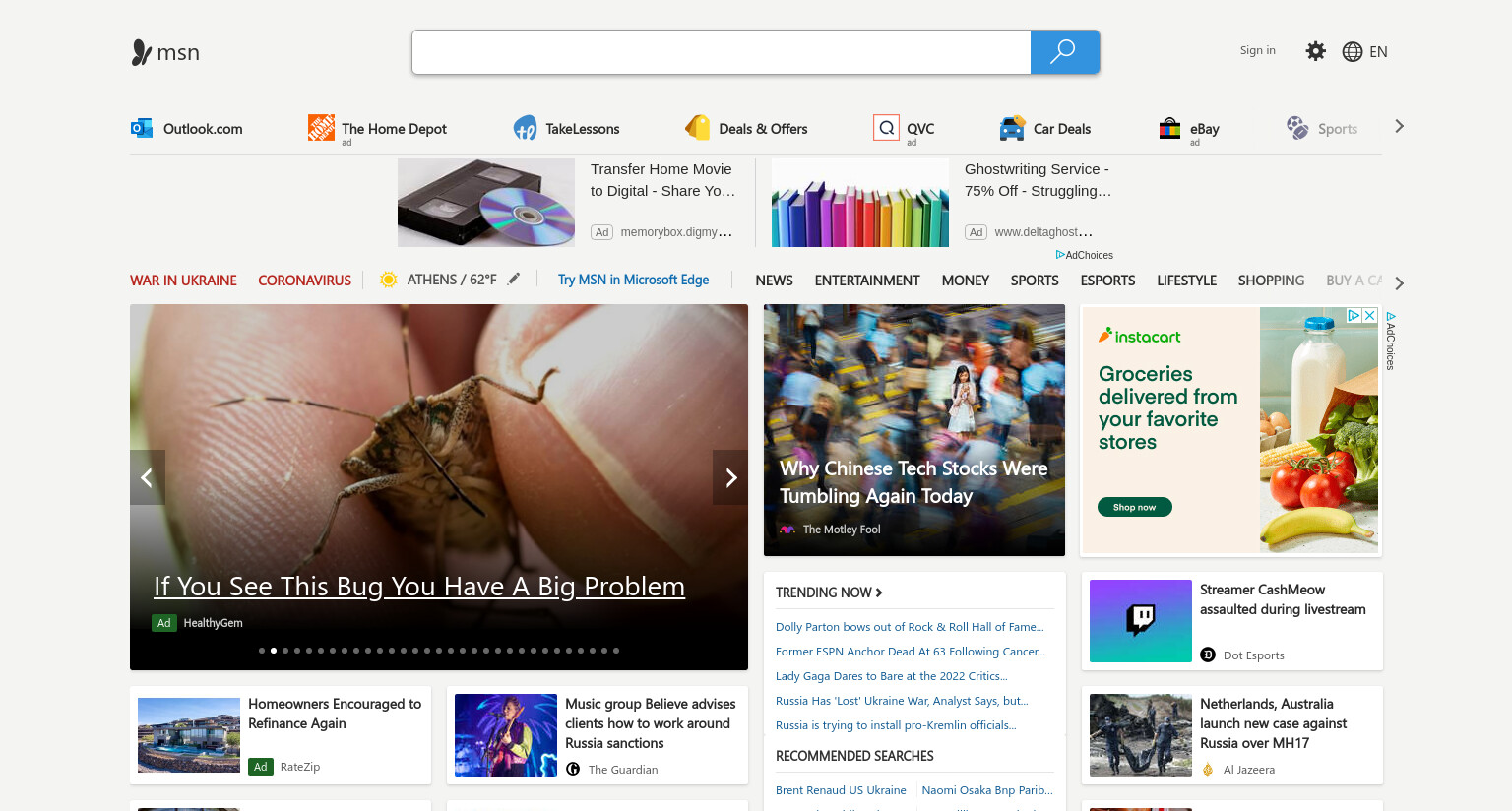The height and width of the screenshot is (811, 1512).
Task: Open the settings gear icon
Action: (x=1315, y=51)
